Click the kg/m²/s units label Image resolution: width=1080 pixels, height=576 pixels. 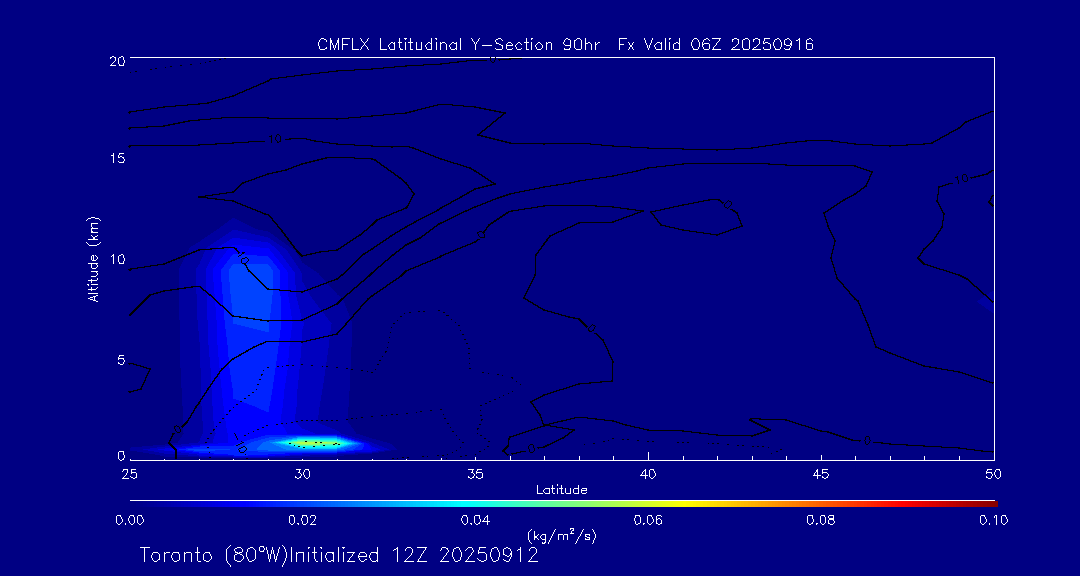click(x=561, y=536)
